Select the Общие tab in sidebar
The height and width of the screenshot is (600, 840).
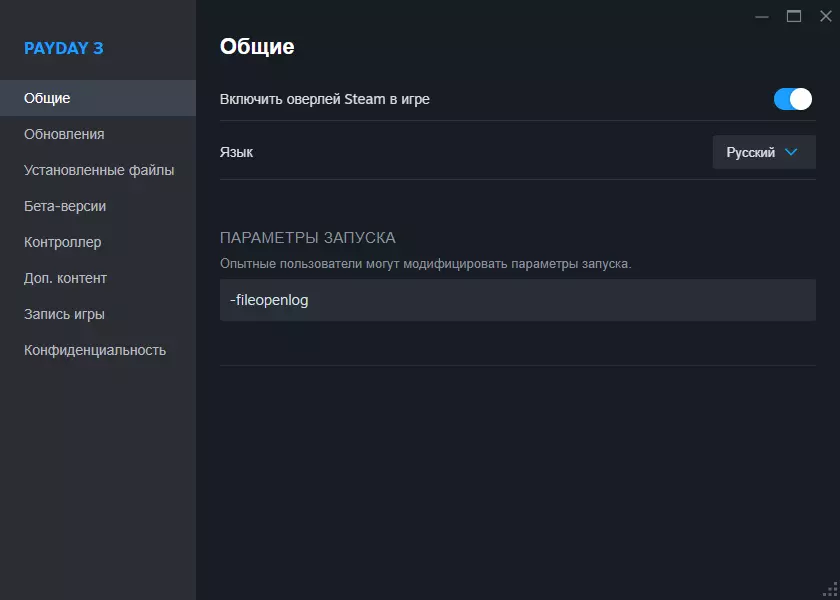47,98
